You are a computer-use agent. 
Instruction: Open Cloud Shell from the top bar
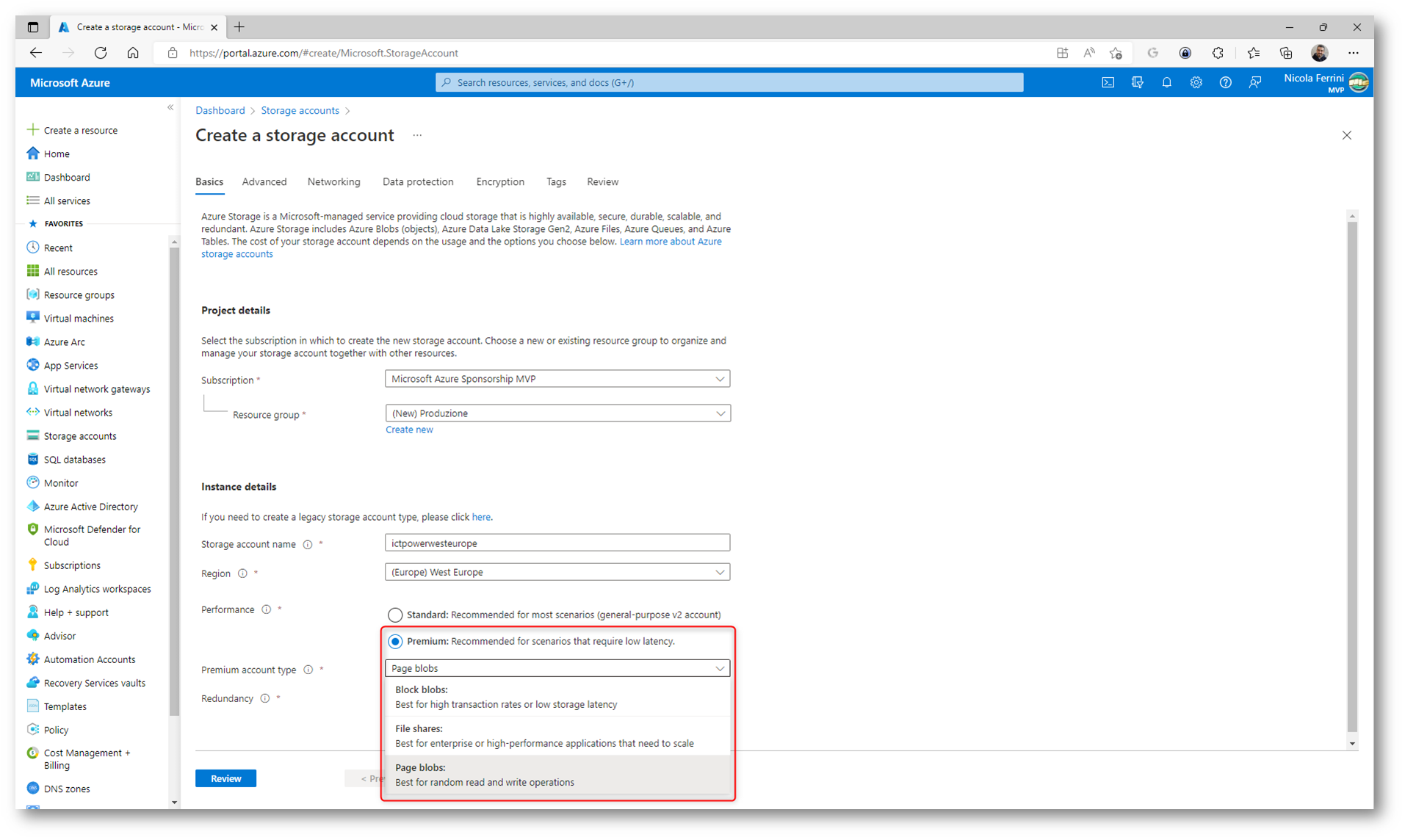point(1108,82)
